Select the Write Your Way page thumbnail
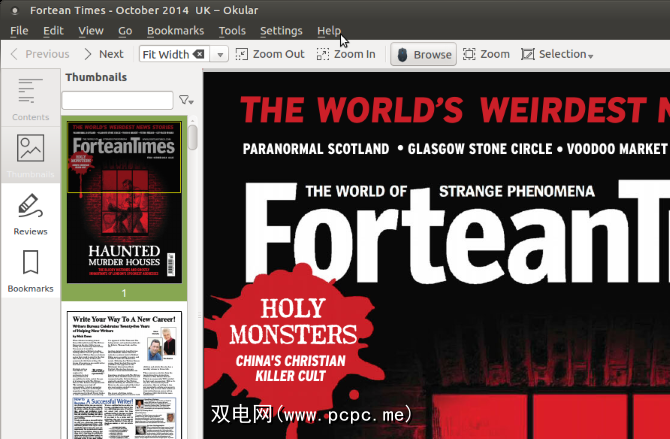The height and width of the screenshot is (439, 670). pyautogui.click(x=124, y=375)
